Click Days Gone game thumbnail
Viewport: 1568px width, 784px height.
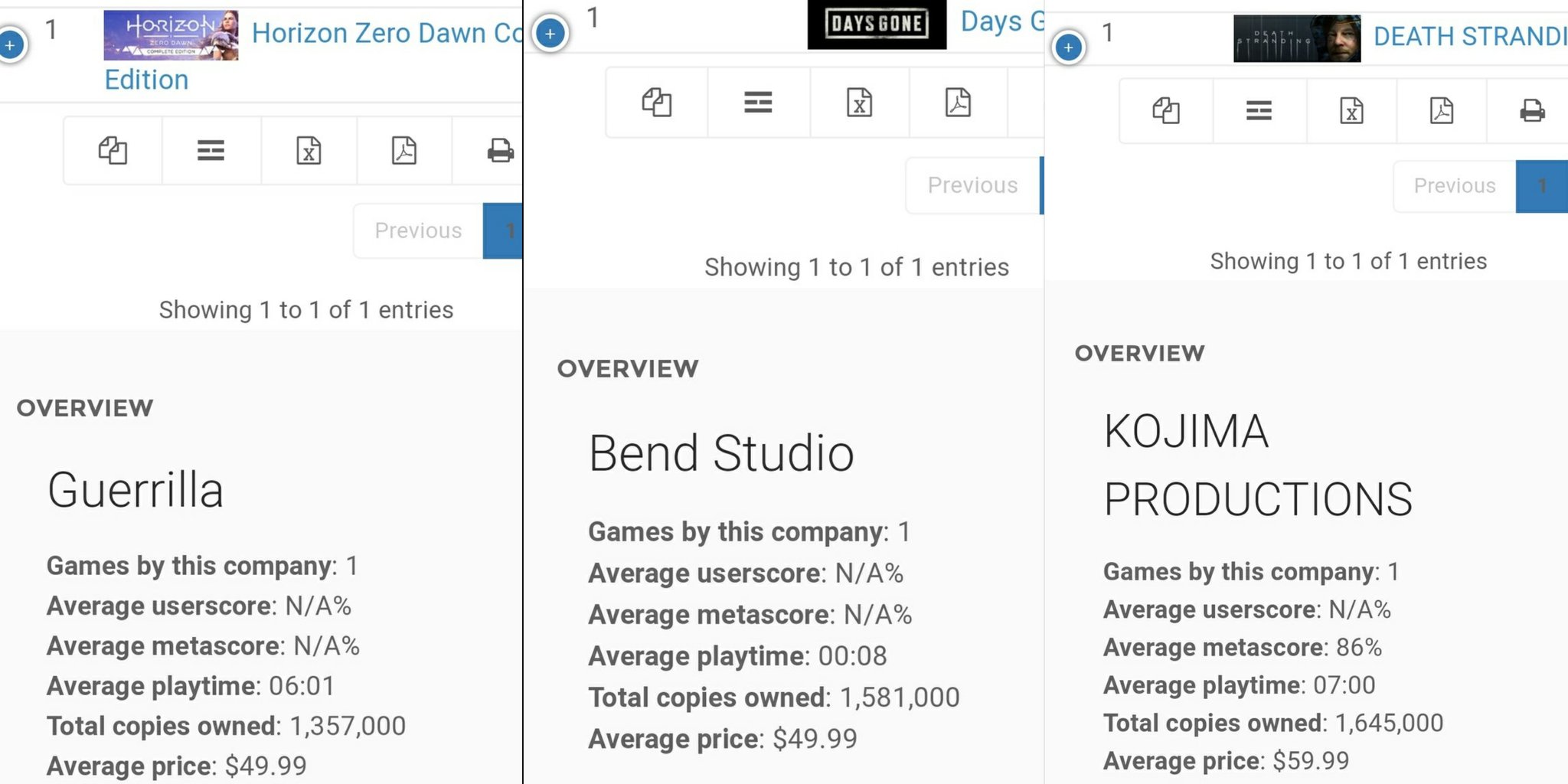(x=877, y=24)
